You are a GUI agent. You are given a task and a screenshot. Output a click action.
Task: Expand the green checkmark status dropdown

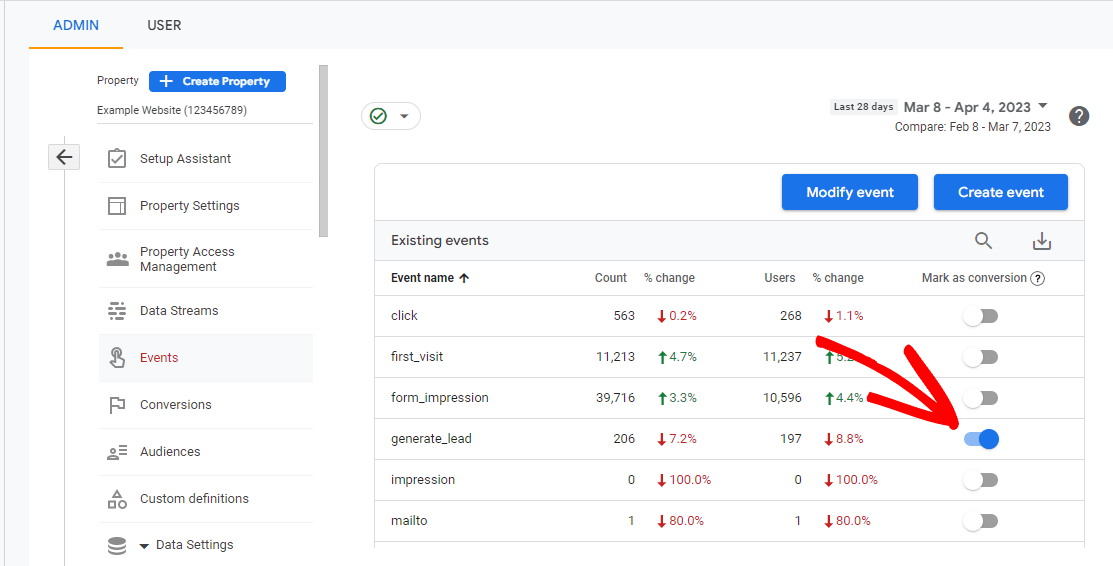(391, 116)
